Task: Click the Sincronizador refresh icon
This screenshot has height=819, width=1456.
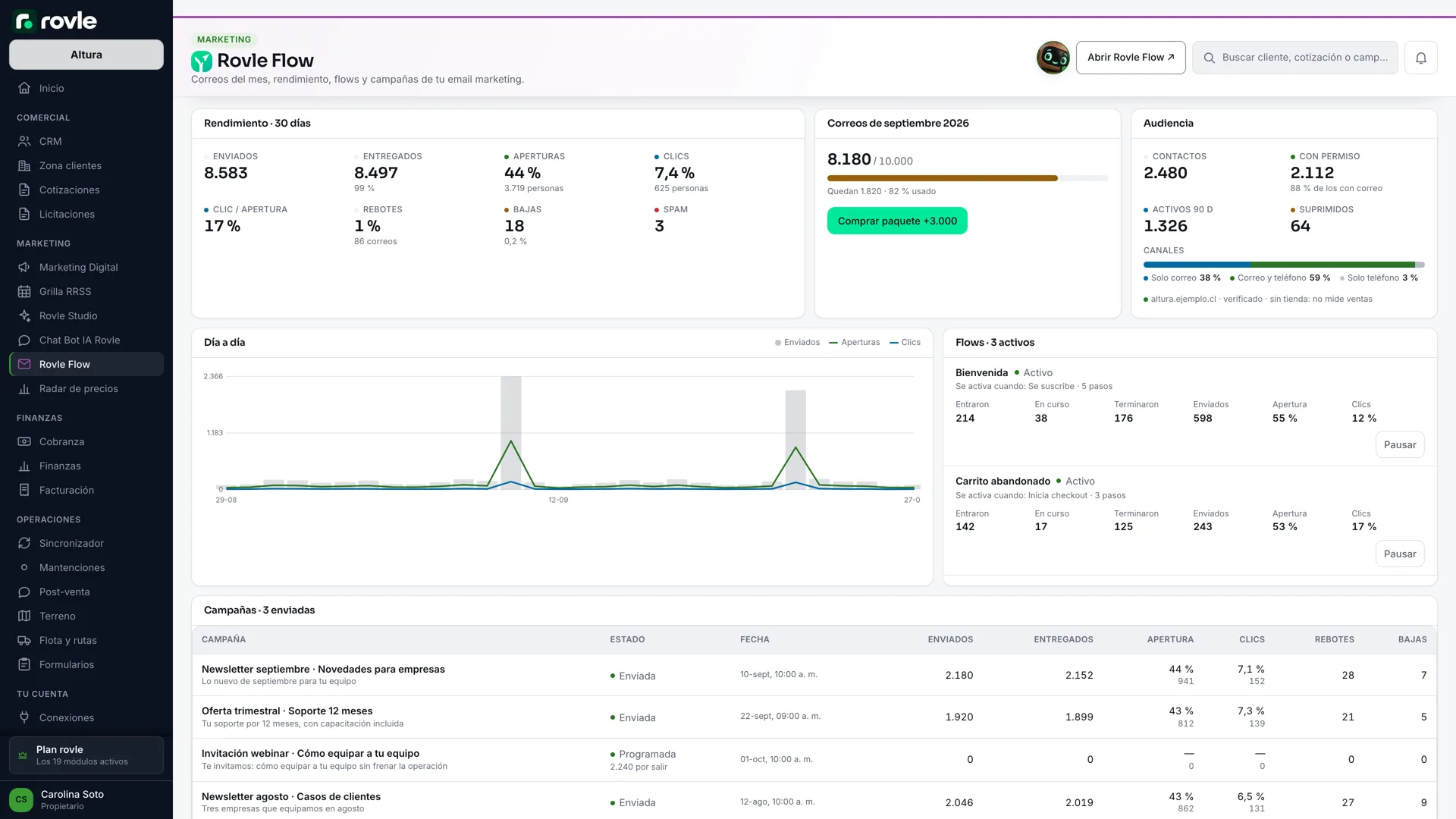Action: [x=24, y=543]
